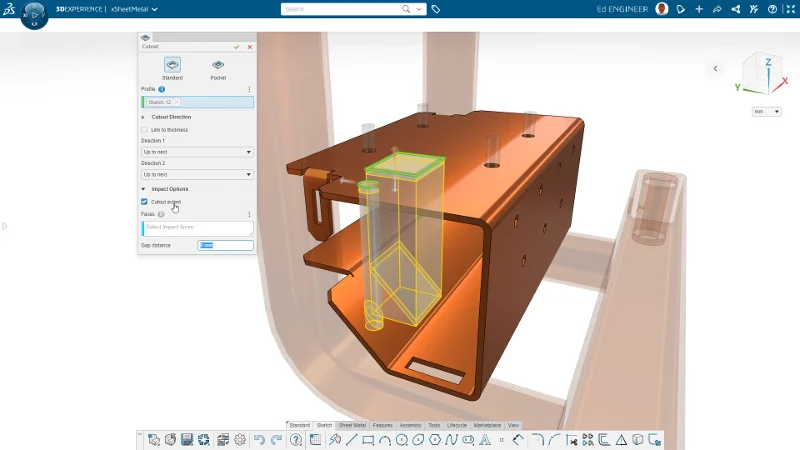Click the tag icon beside search bar
Viewport: 800px width, 450px height.
coord(436,9)
